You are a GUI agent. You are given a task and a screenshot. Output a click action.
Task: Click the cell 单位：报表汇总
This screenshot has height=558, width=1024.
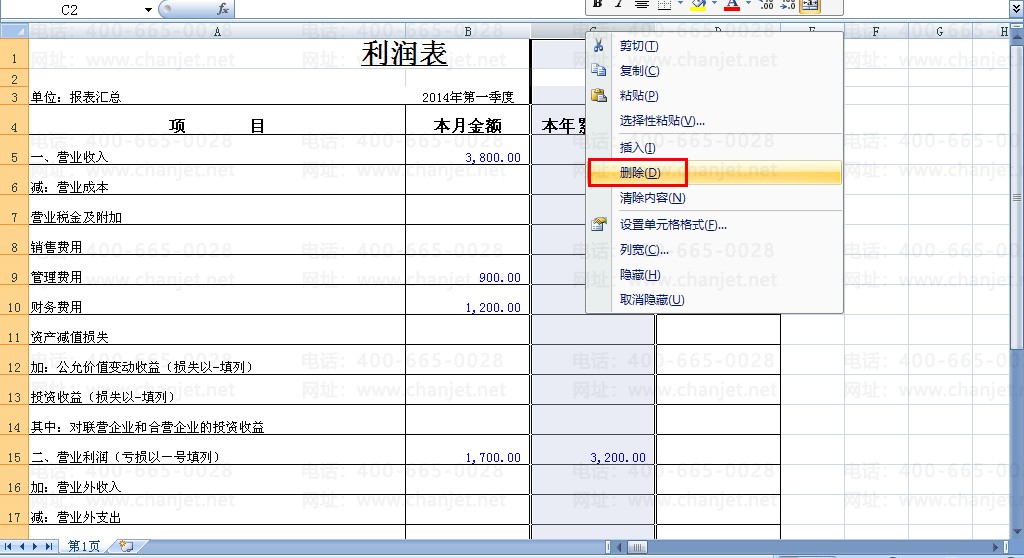tap(217, 97)
